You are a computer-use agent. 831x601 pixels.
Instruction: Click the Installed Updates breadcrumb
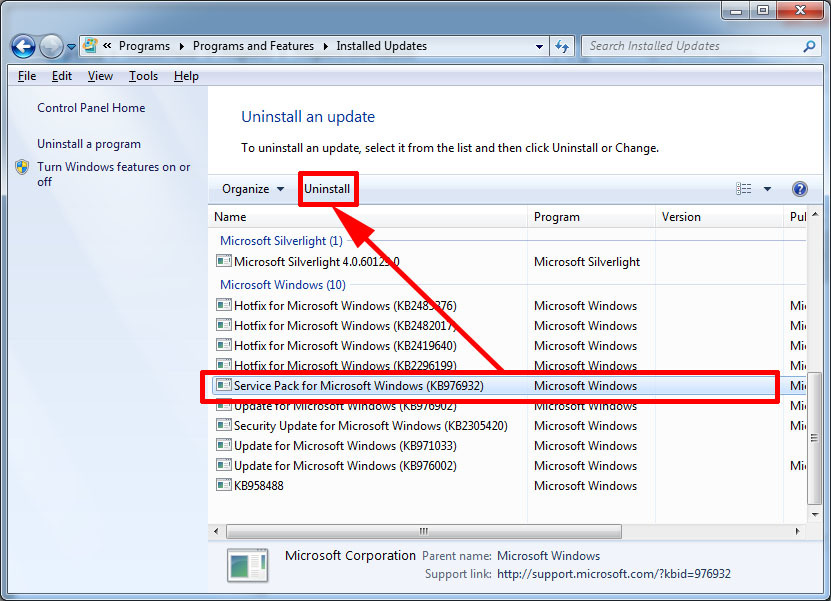382,46
